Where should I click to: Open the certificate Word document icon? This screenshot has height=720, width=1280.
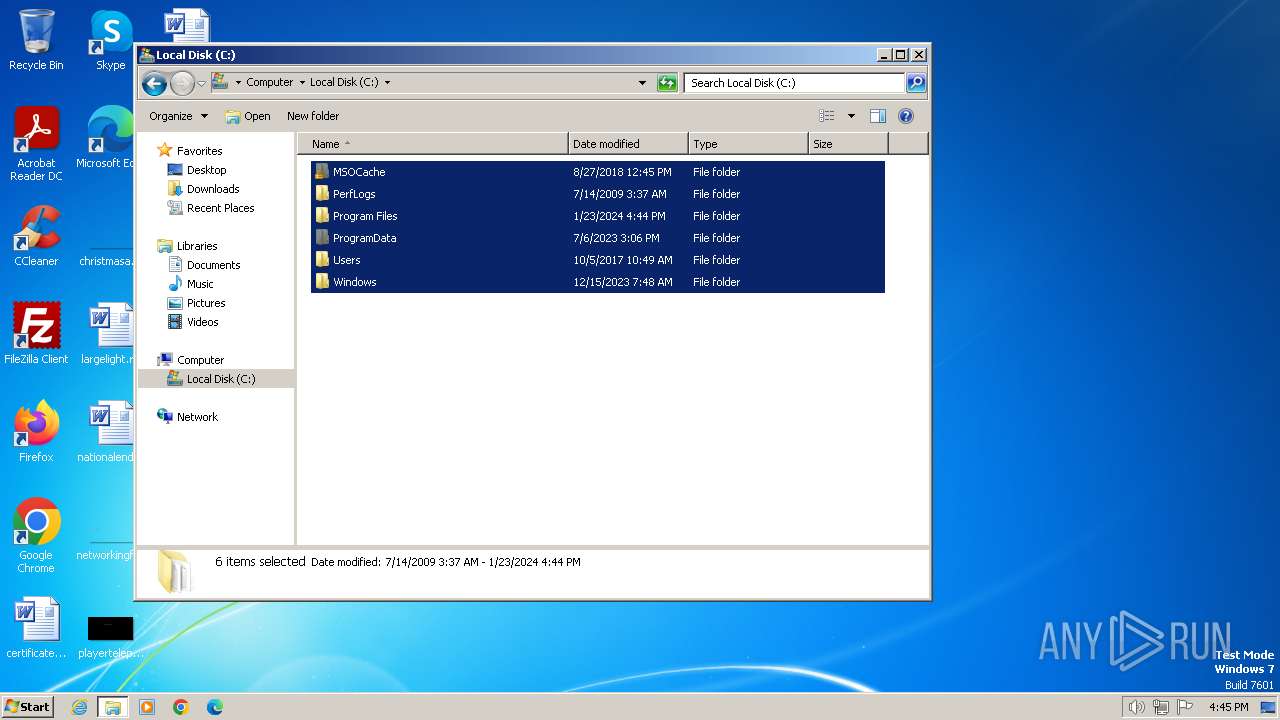tap(36, 628)
